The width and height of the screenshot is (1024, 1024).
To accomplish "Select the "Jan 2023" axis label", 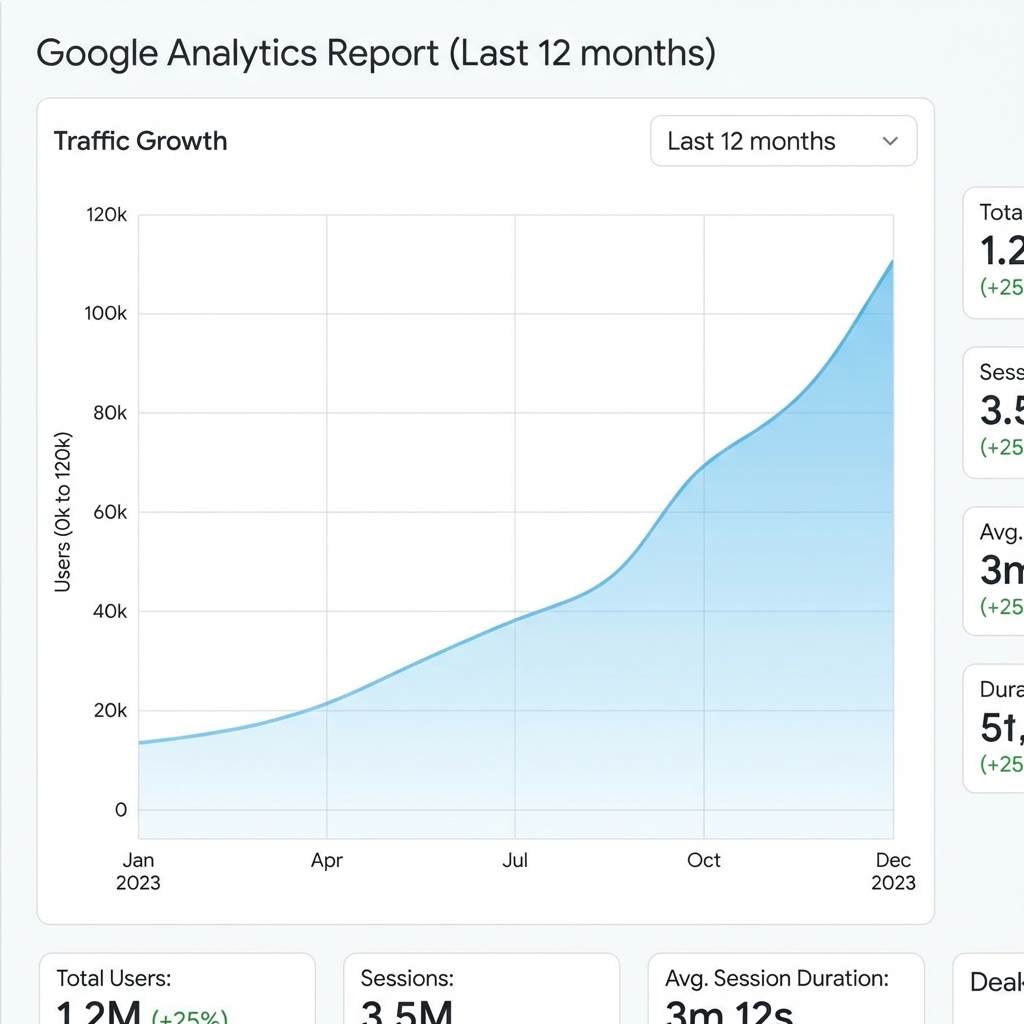I will [x=139, y=871].
